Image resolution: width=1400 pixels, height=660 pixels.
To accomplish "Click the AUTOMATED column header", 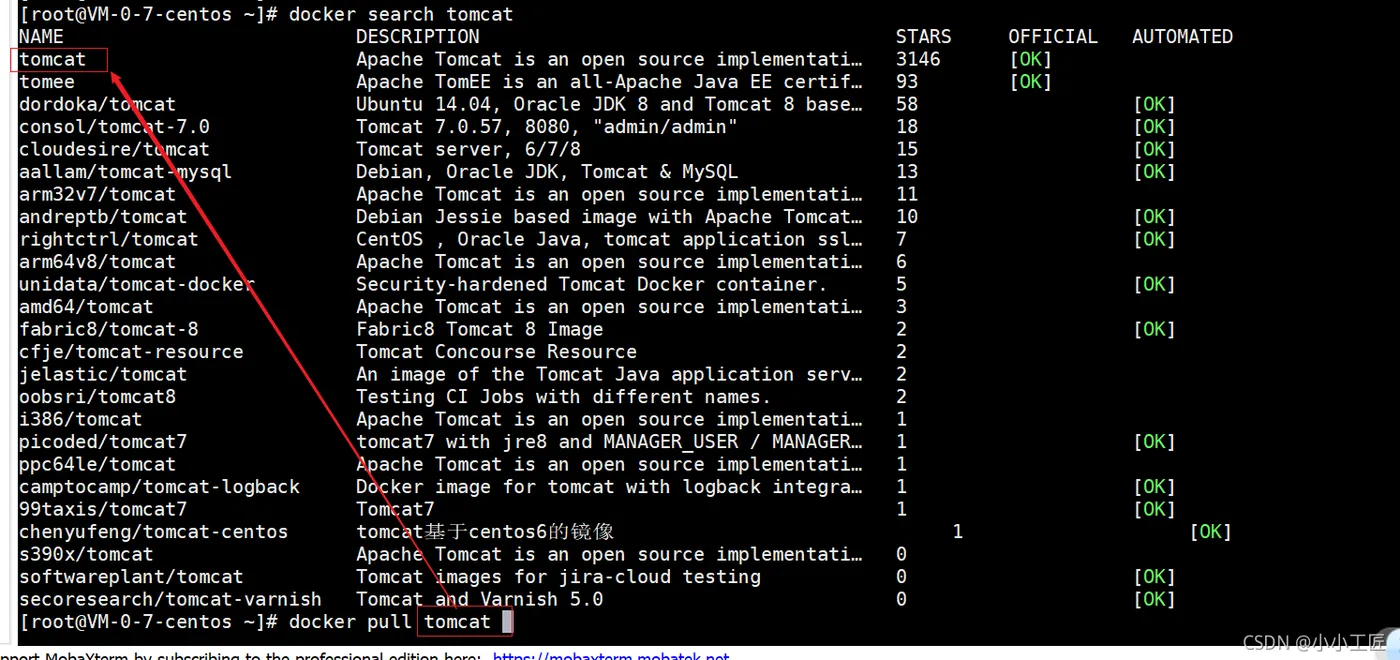I will 1182,37.
